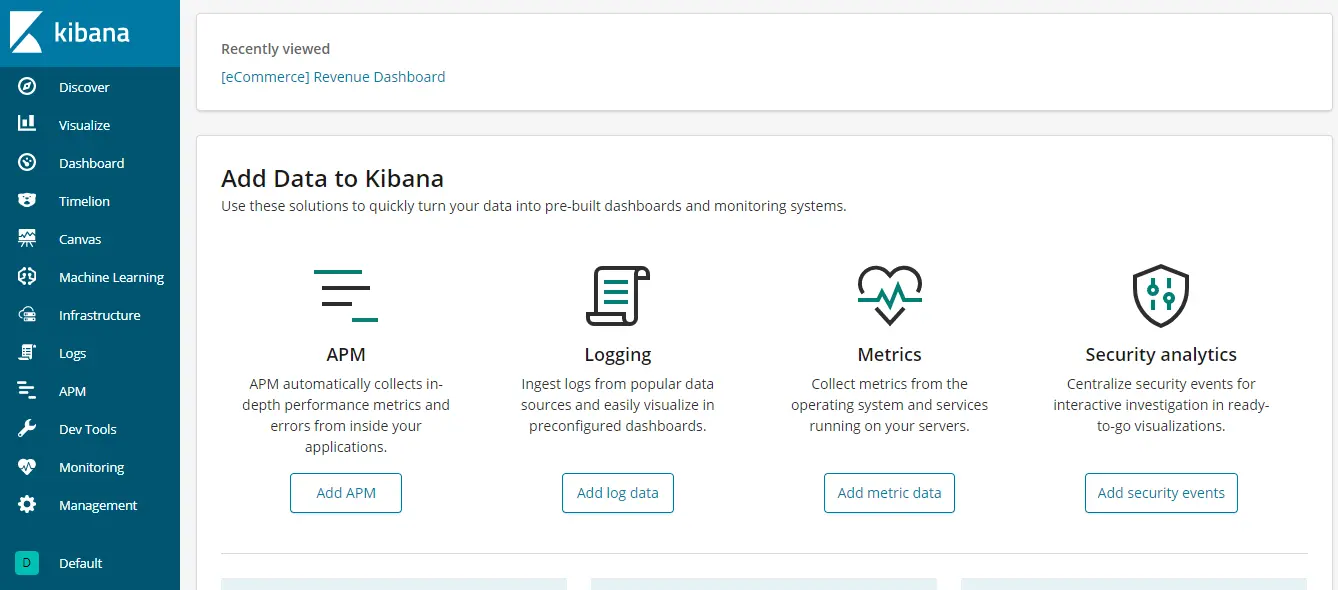Click the Canvas icon in sidebar
Screen dimensions: 1338x590
(x=27, y=239)
